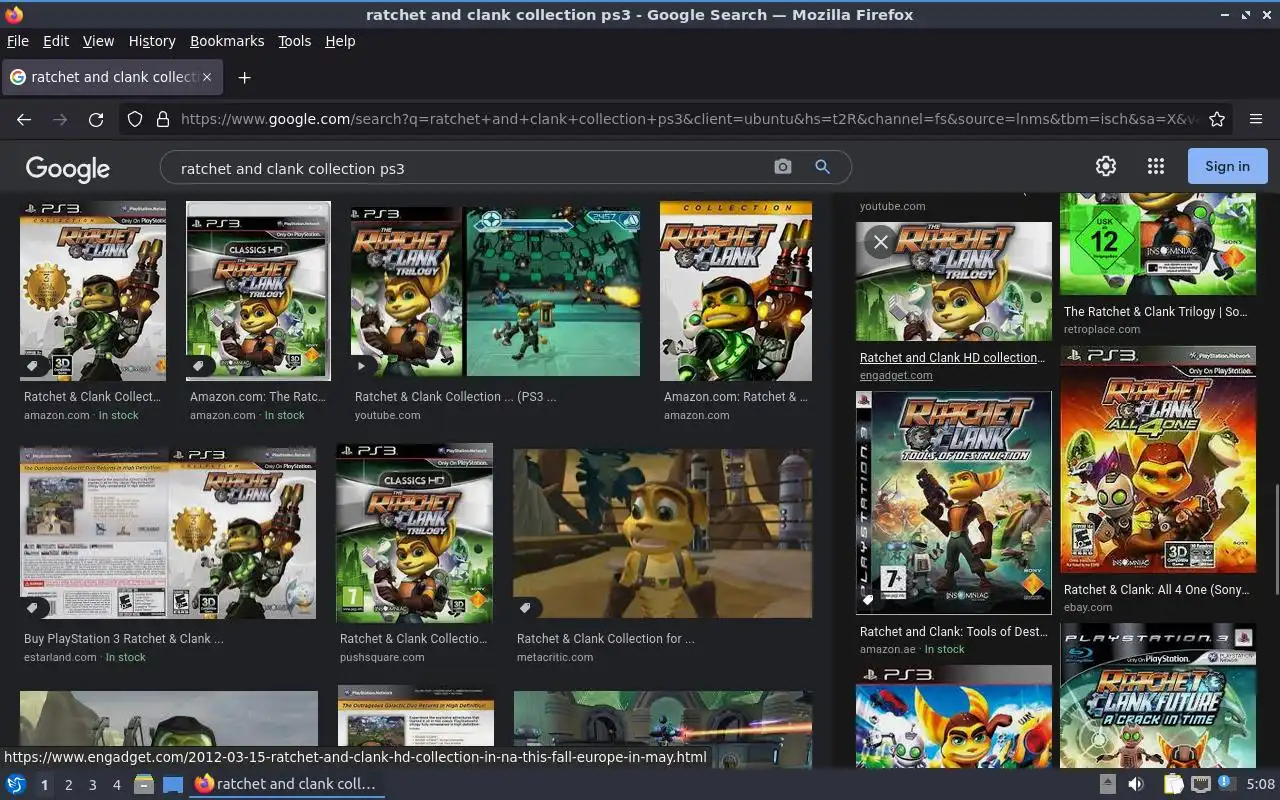This screenshot has width=1280, height=800.
Task: Open the file manager taskbar icon
Action: pos(144,784)
